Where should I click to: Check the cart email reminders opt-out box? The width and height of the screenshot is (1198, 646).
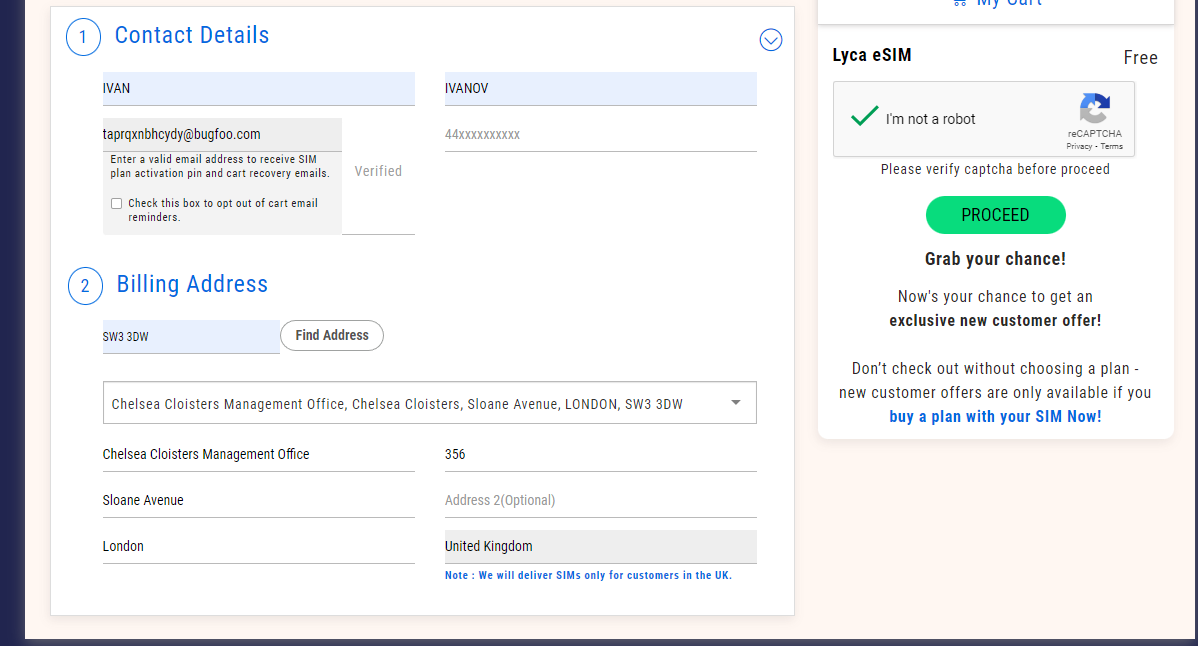[x=117, y=204]
